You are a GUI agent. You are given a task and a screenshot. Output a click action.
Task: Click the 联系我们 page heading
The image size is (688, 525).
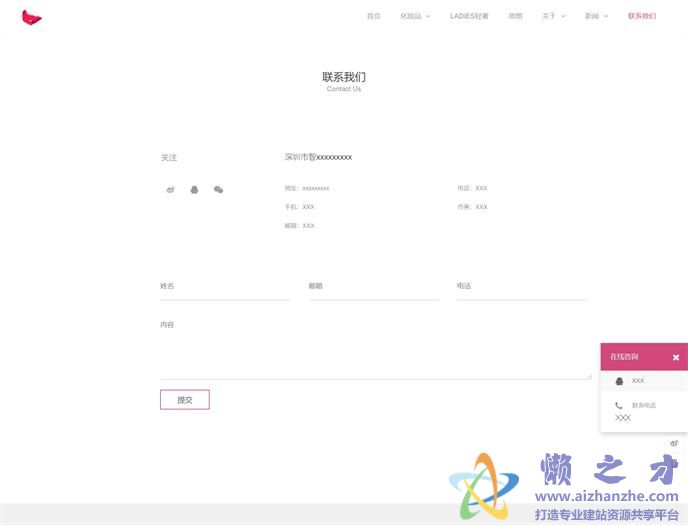(344, 77)
